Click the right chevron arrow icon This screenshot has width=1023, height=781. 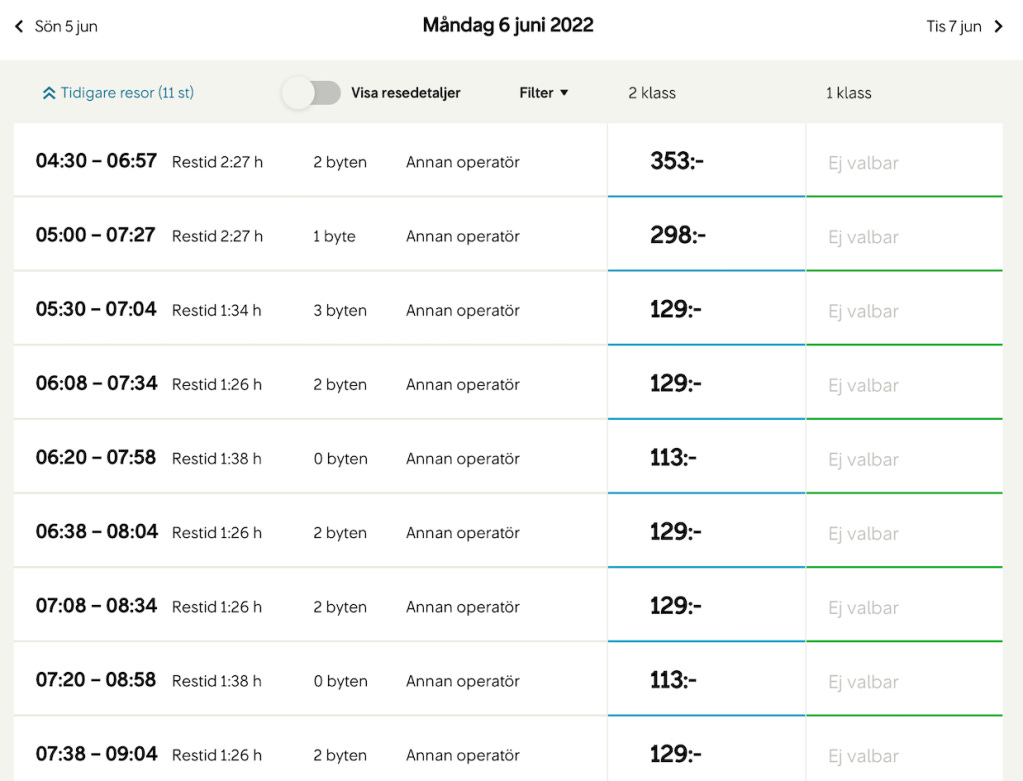[998, 26]
